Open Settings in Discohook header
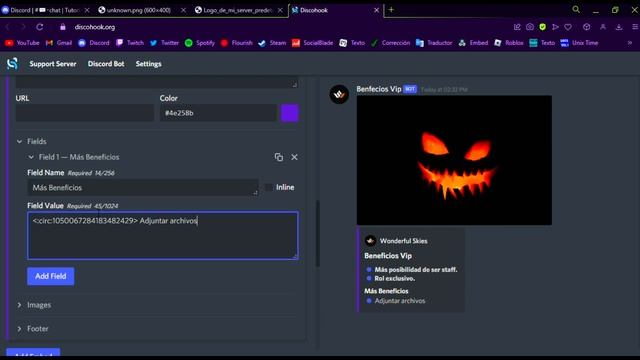The height and width of the screenshot is (360, 640). click(x=149, y=64)
